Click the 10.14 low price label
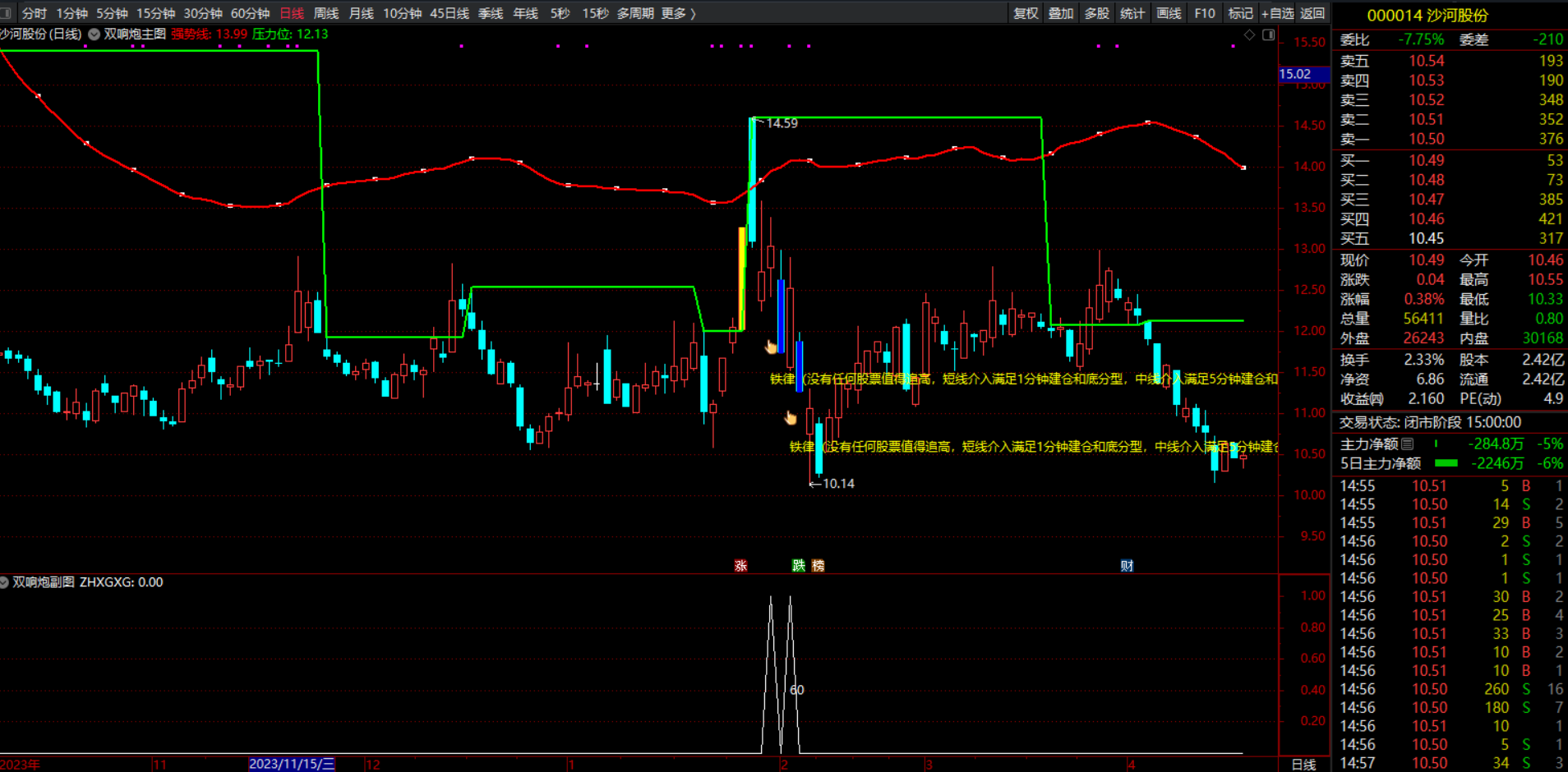The image size is (1568, 772). 838,484
